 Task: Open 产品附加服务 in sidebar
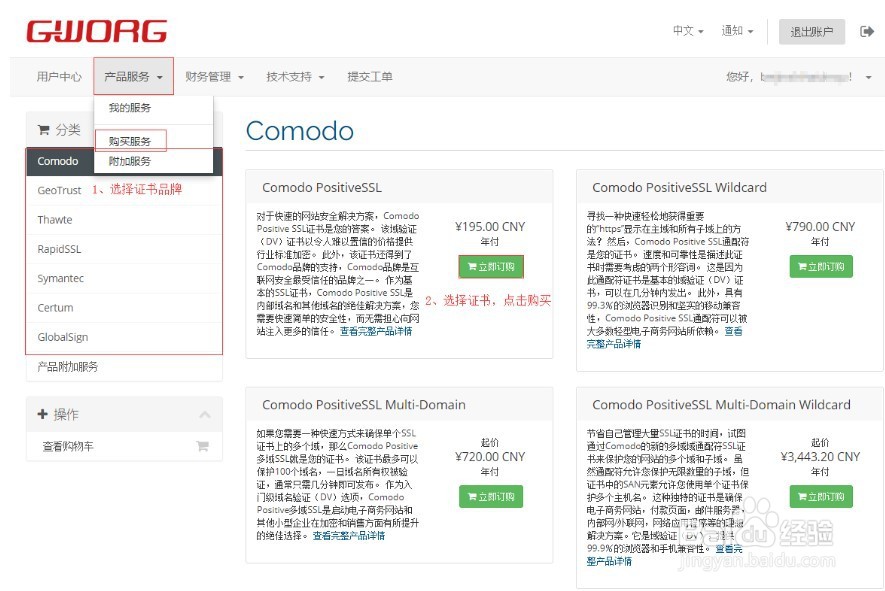pos(124,367)
